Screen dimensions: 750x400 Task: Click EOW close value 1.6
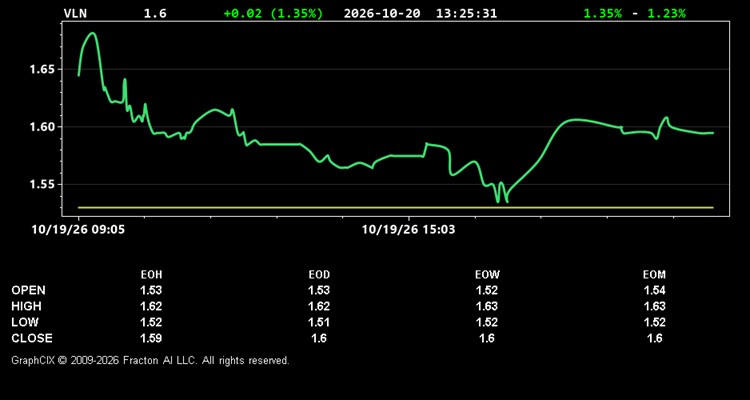(x=487, y=338)
